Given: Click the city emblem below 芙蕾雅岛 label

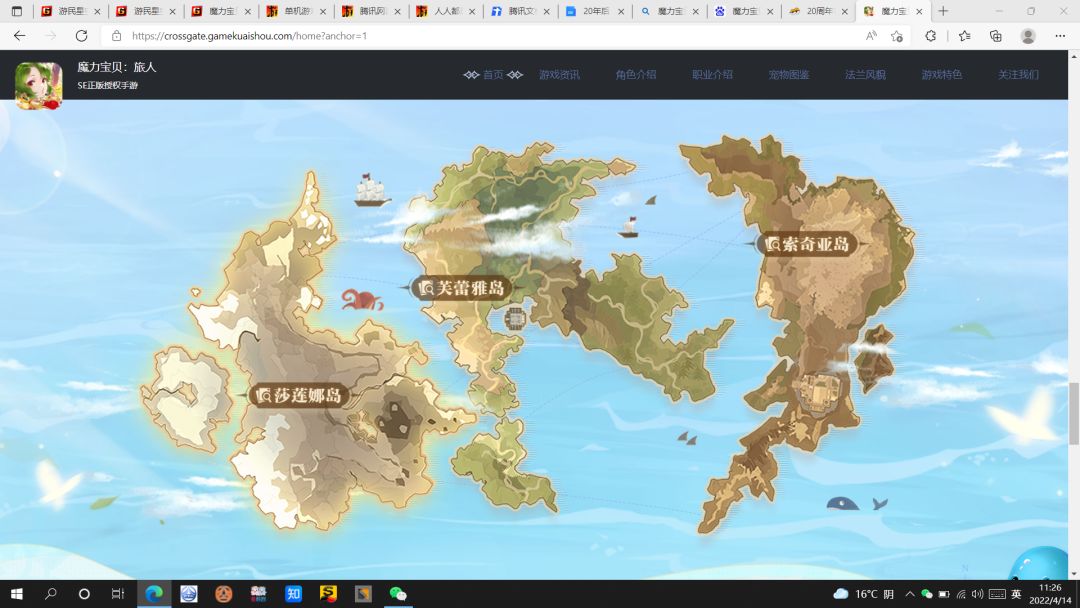Looking at the screenshot, I should pyautogui.click(x=515, y=319).
